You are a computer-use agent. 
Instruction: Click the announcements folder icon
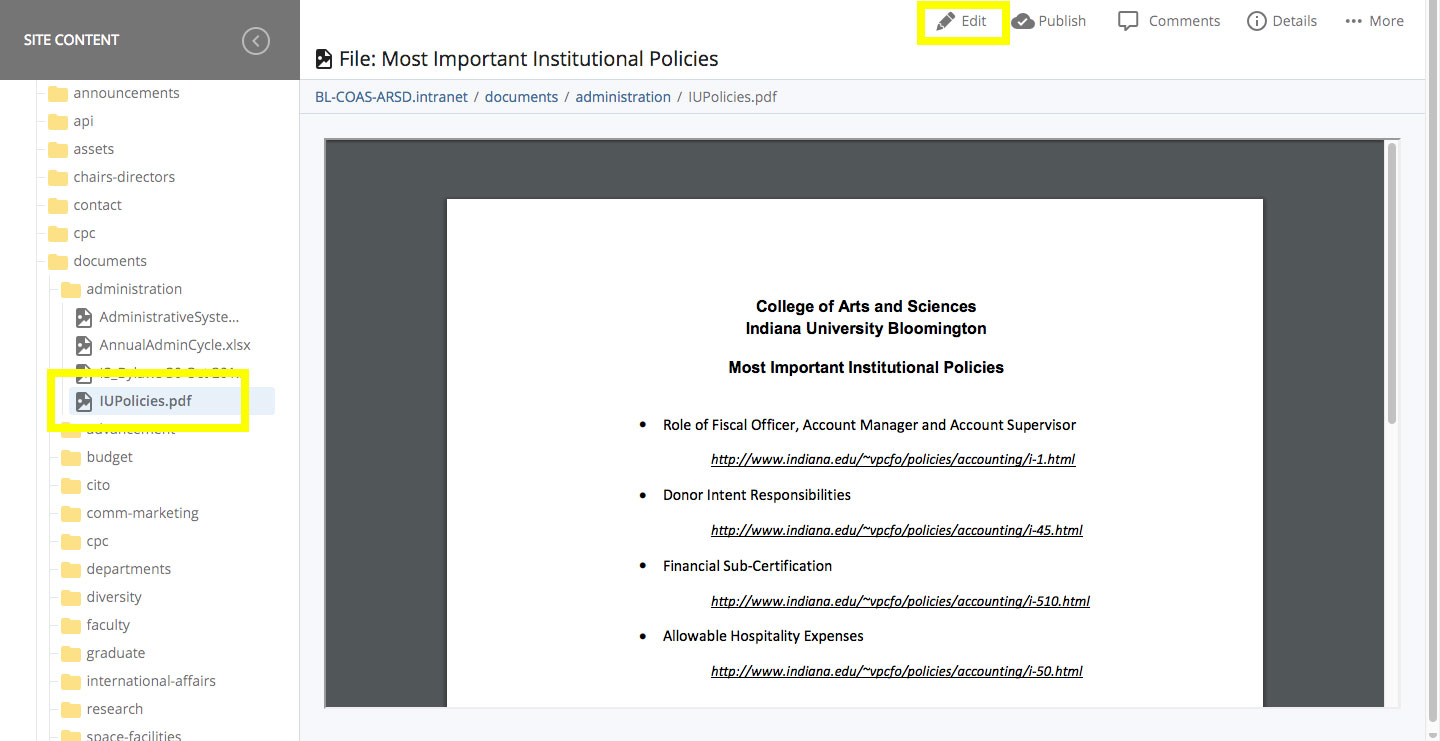(x=58, y=93)
